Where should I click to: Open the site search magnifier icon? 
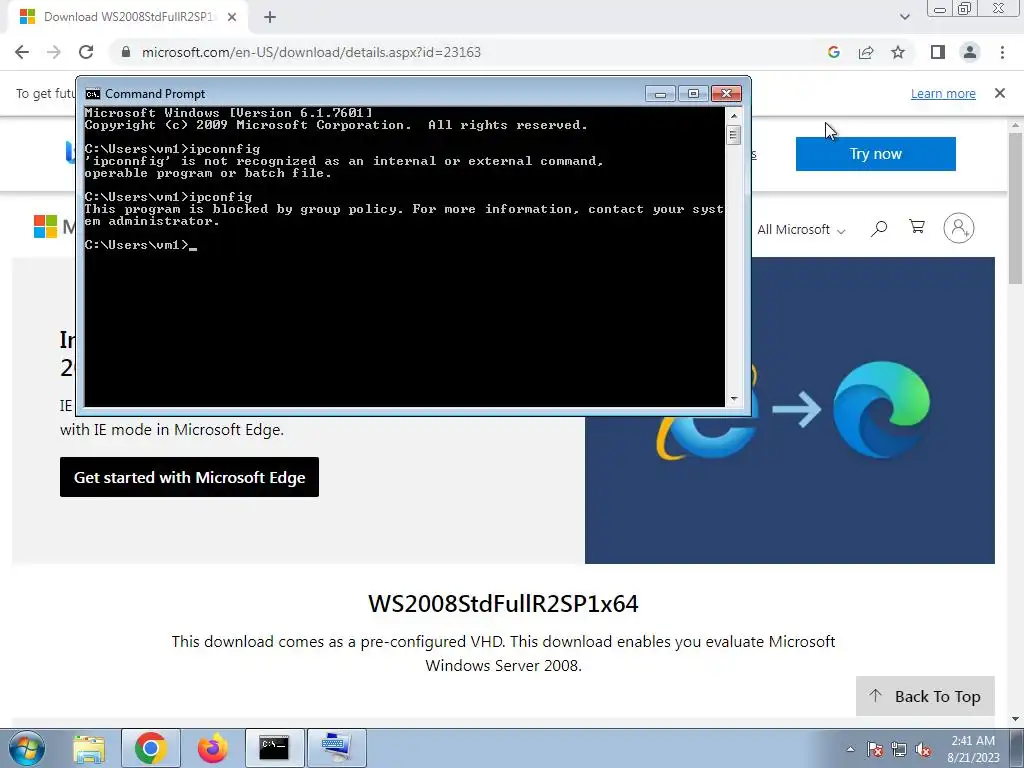(x=879, y=229)
